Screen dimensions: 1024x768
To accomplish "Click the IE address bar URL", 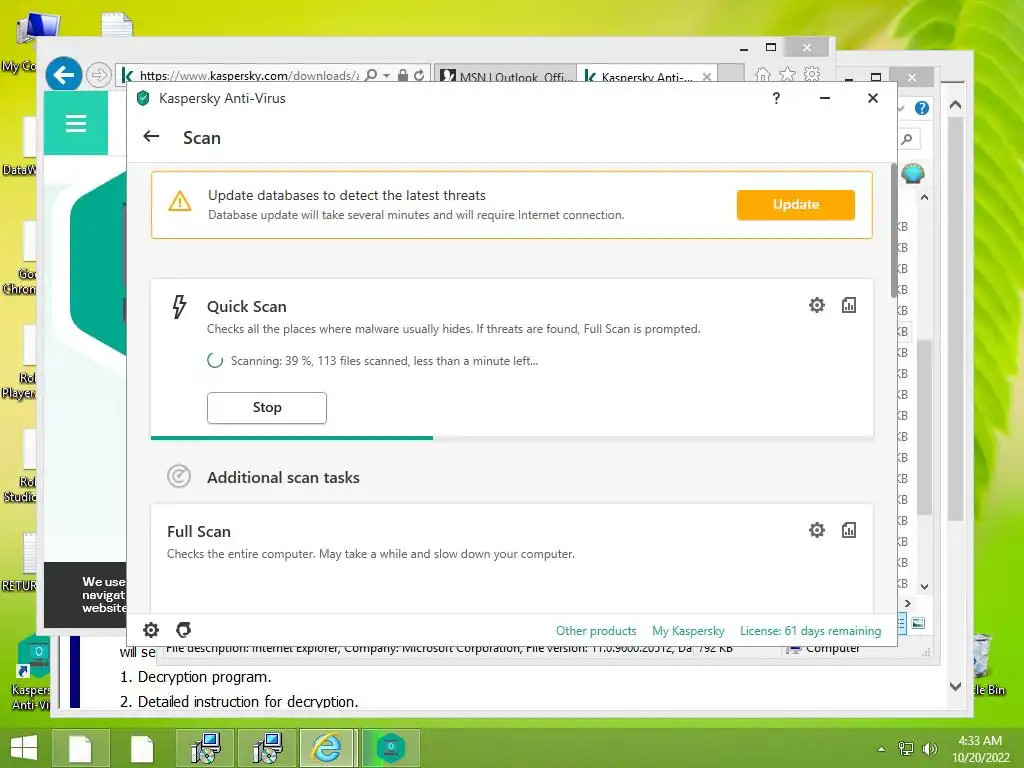I will (249, 76).
